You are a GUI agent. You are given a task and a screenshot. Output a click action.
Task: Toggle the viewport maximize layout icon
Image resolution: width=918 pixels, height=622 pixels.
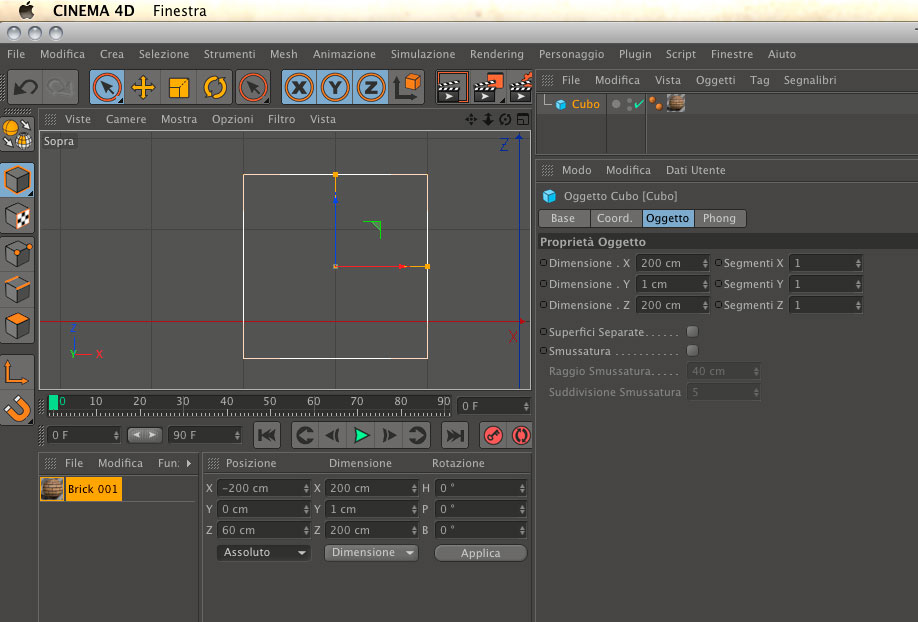click(x=522, y=119)
